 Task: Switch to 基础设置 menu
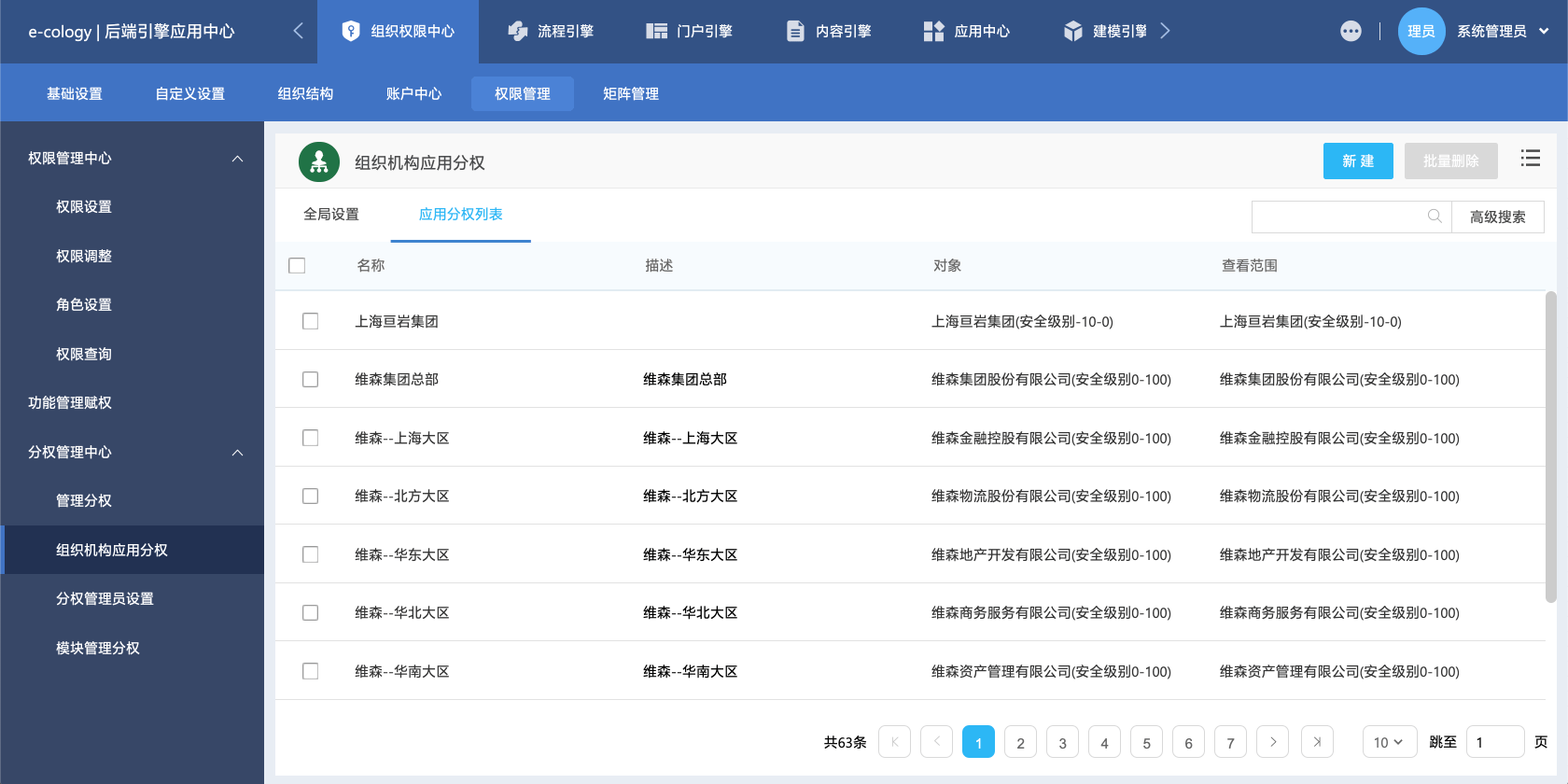[75, 93]
